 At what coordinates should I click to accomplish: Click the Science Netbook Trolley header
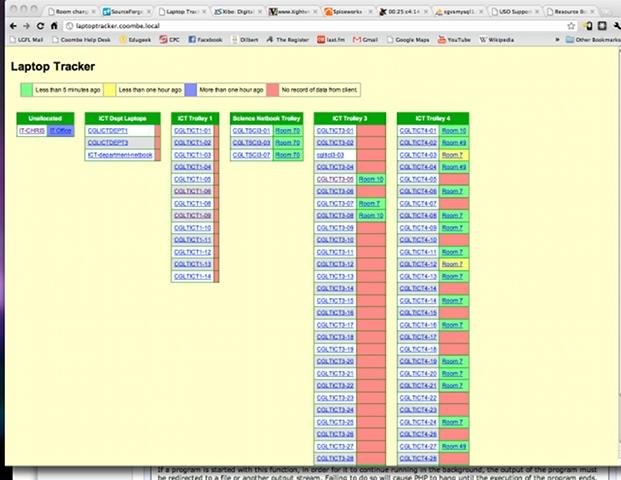267,118
